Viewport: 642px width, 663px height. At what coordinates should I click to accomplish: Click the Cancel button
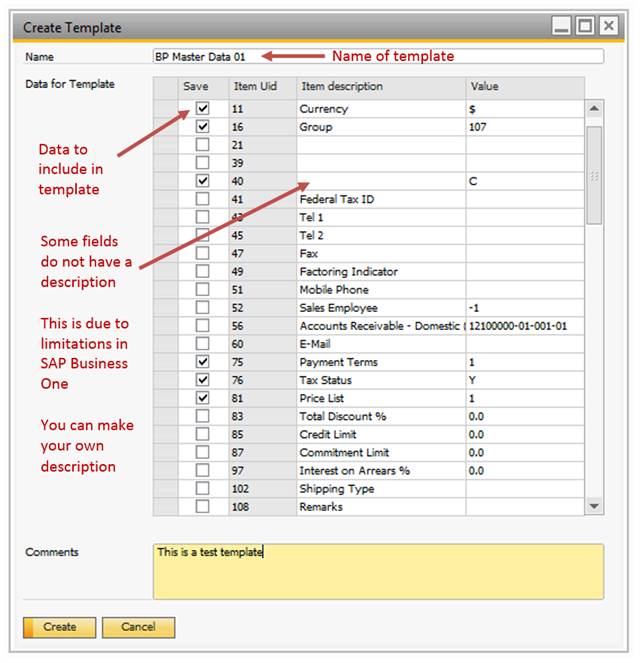138,627
